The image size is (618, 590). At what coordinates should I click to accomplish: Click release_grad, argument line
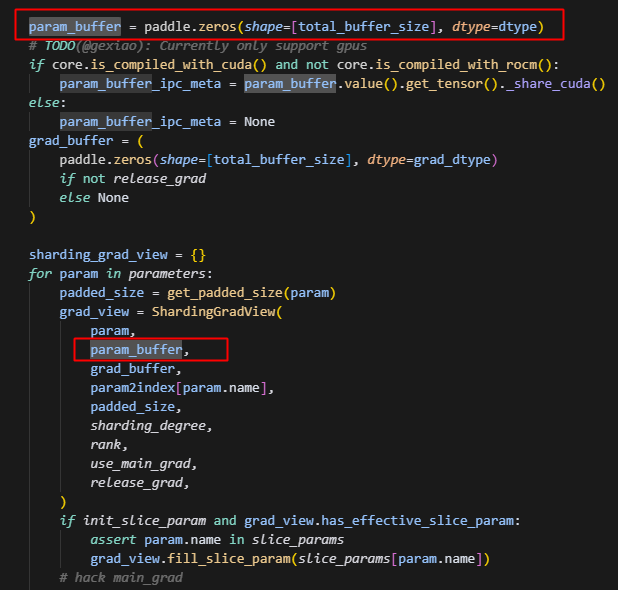click(x=140, y=482)
